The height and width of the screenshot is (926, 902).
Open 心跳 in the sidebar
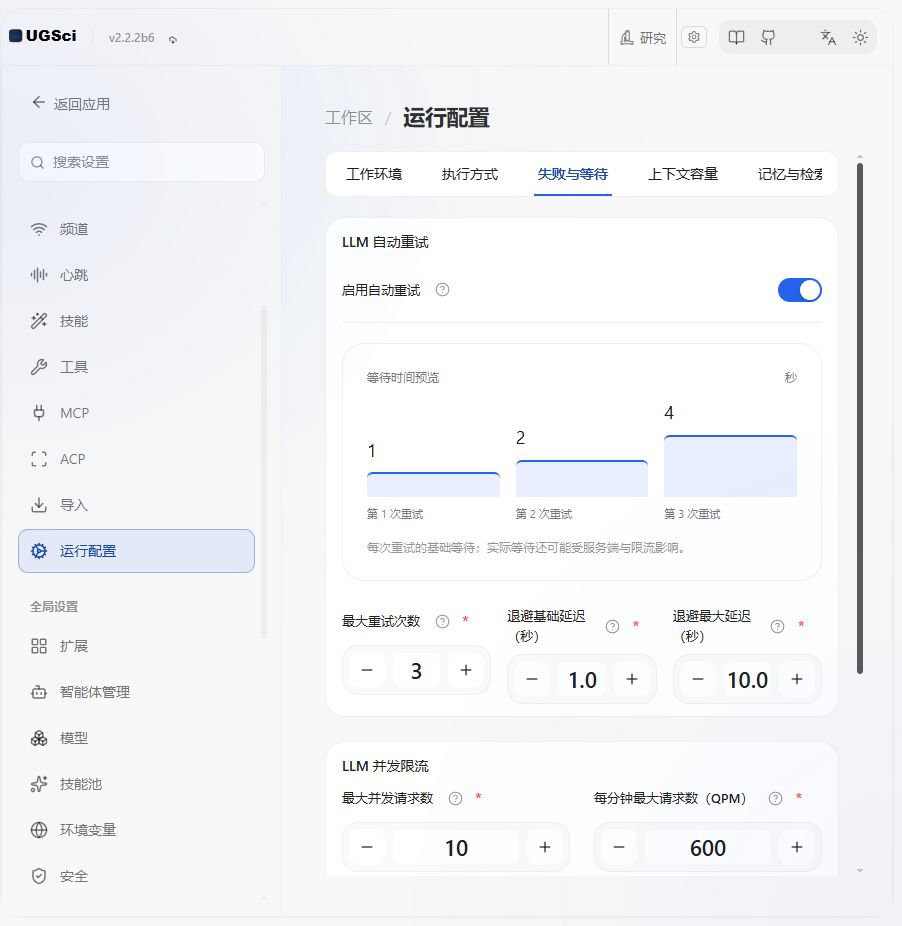136,275
